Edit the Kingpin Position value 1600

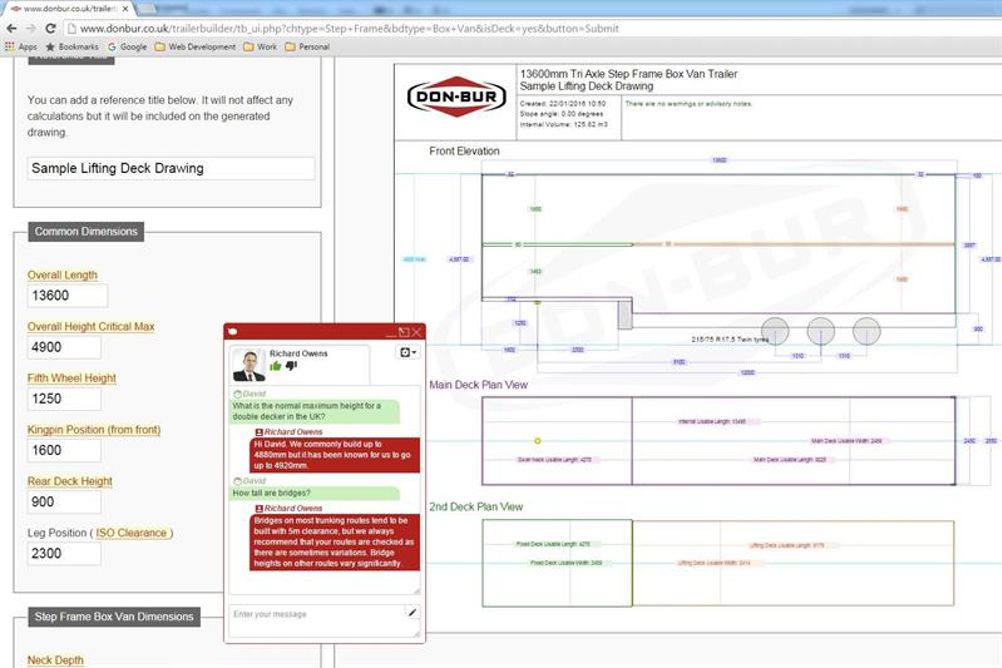coord(64,451)
